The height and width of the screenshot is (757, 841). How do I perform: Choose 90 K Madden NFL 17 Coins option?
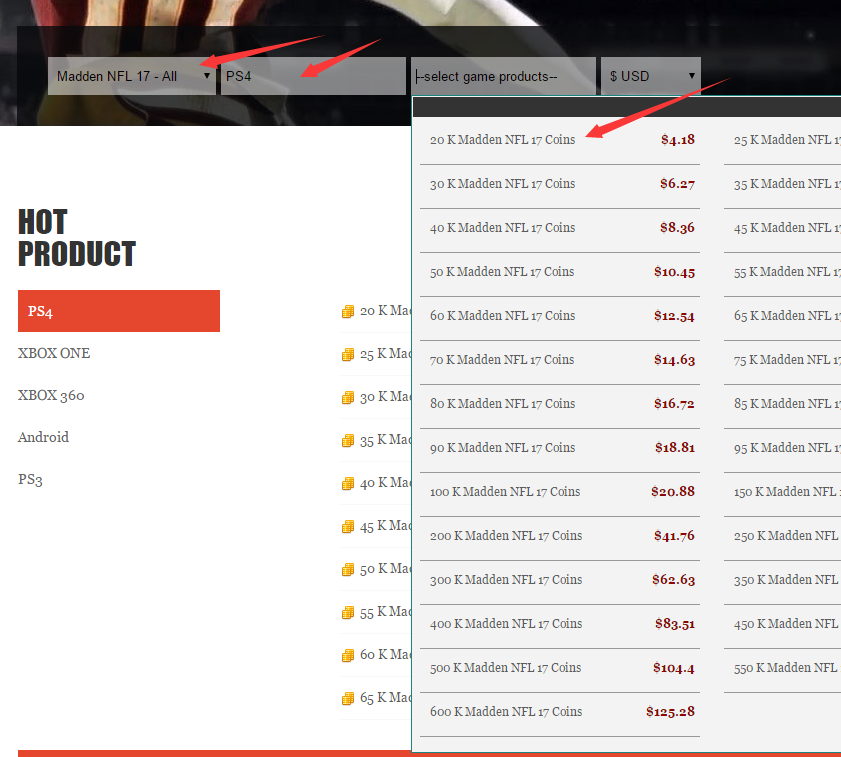(559, 448)
